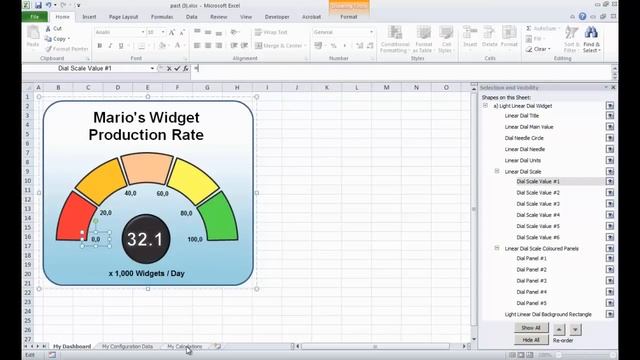Toggle visibility of Linear Dial Main Value
Screen dimensions: 640x360
(610, 127)
